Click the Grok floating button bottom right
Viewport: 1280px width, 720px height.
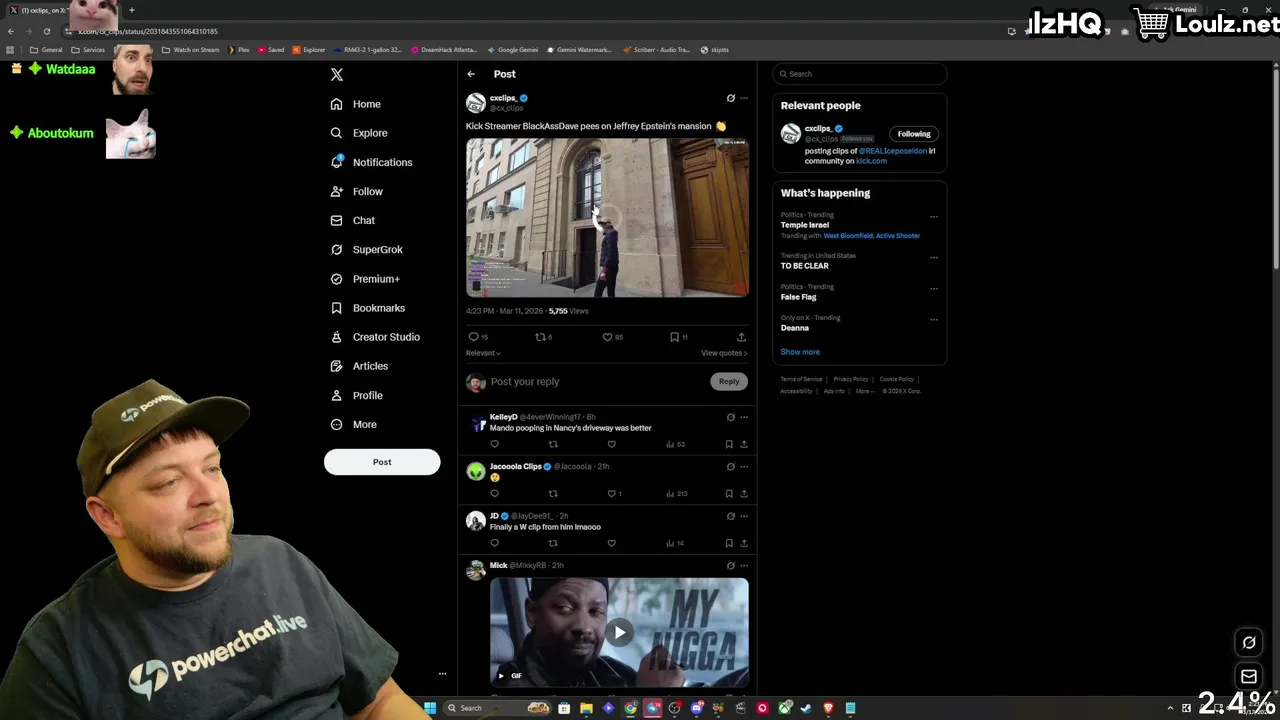point(1249,642)
